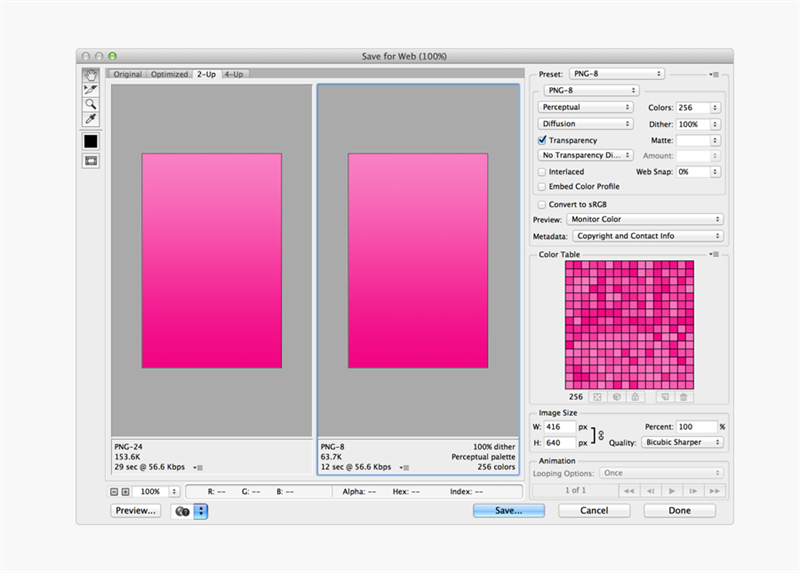
Task: Switch to the 4-Up tab
Action: point(234,74)
